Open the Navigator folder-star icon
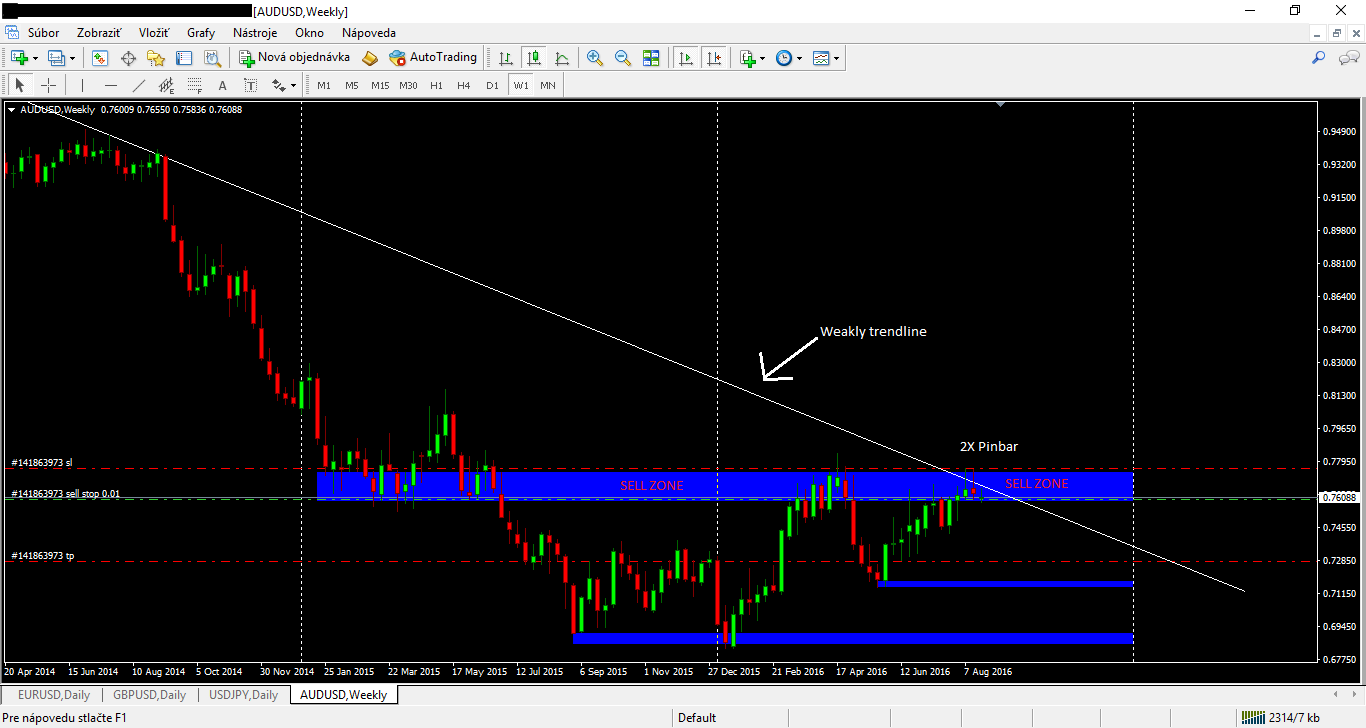This screenshot has width=1366, height=728. (156, 58)
